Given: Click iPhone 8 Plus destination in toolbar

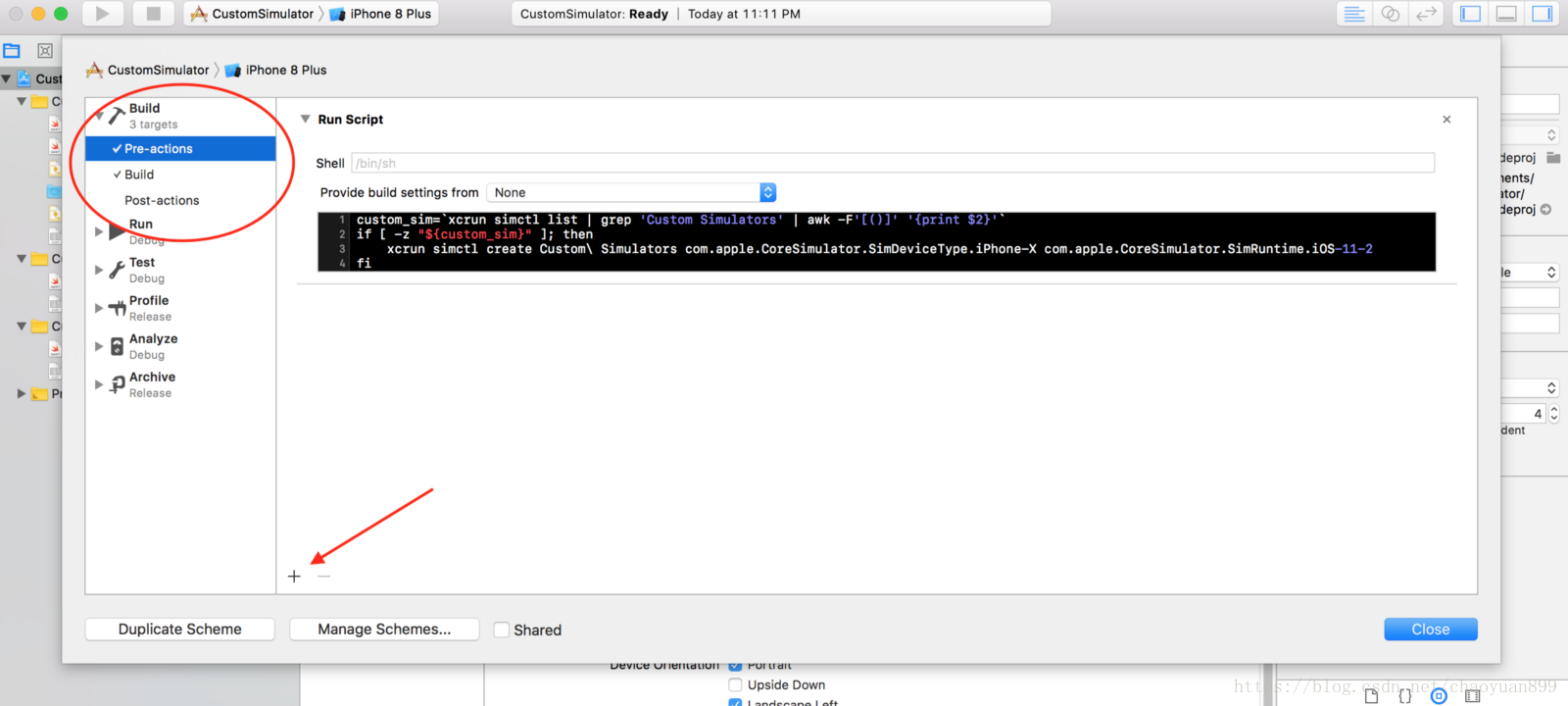Looking at the screenshot, I should coord(381,14).
